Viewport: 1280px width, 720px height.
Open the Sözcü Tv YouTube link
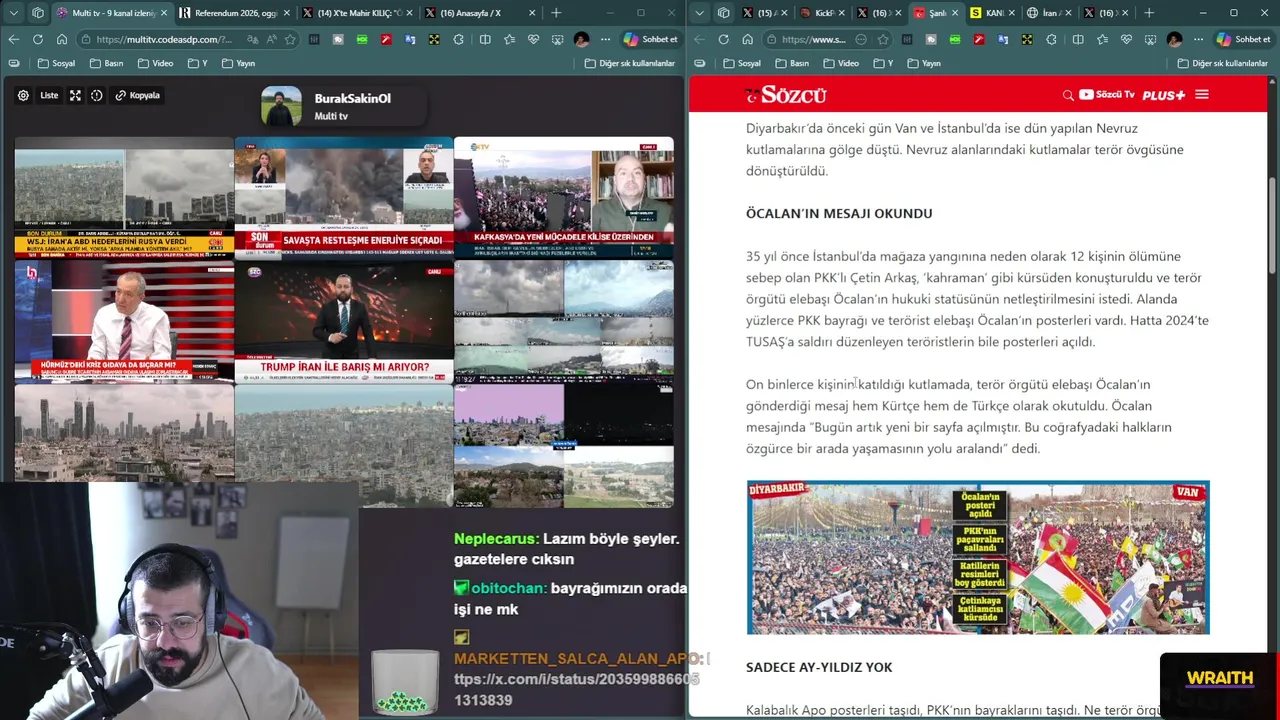click(1106, 95)
